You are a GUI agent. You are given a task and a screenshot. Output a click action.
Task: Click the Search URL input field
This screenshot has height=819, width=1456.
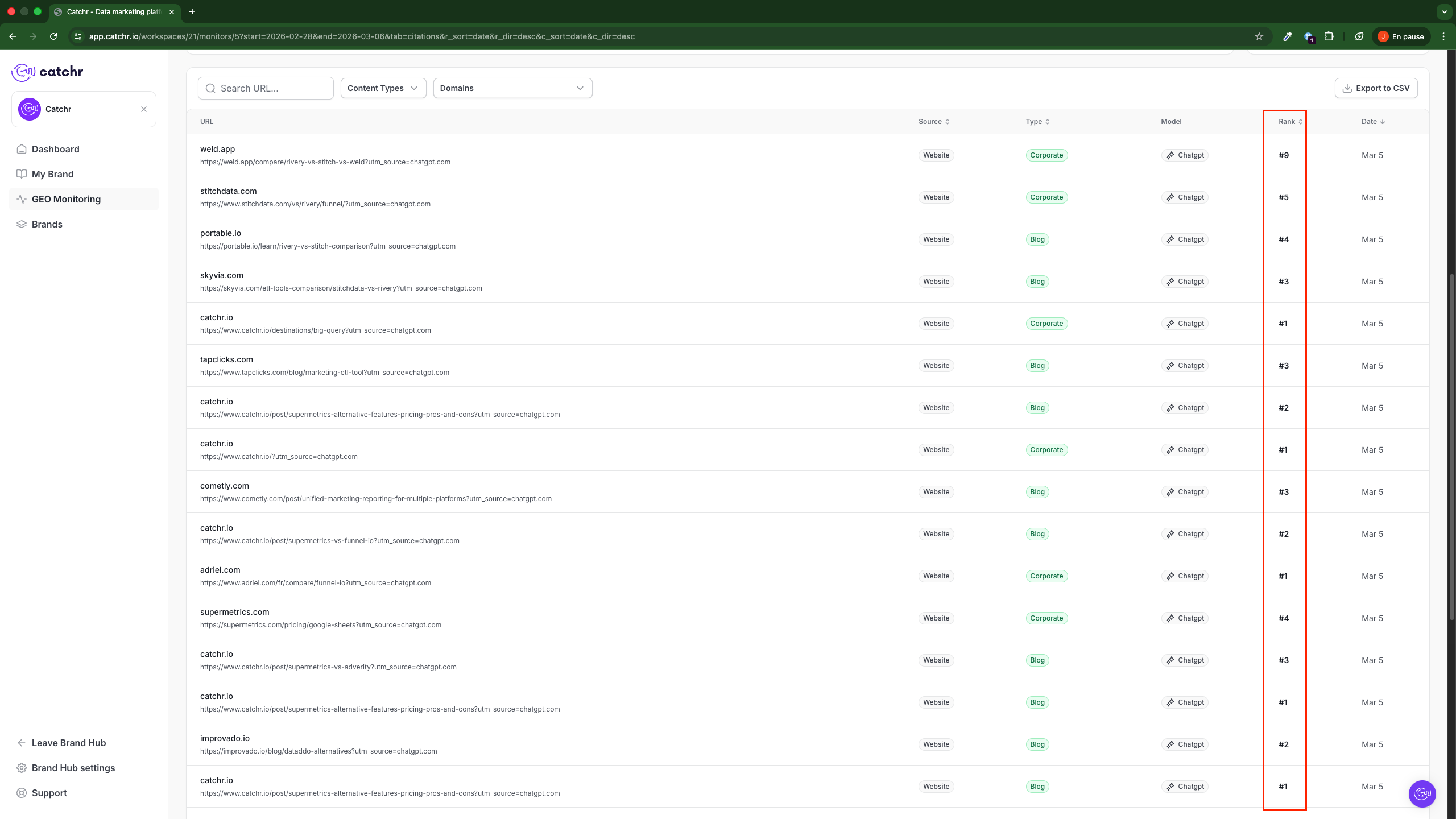point(273,88)
